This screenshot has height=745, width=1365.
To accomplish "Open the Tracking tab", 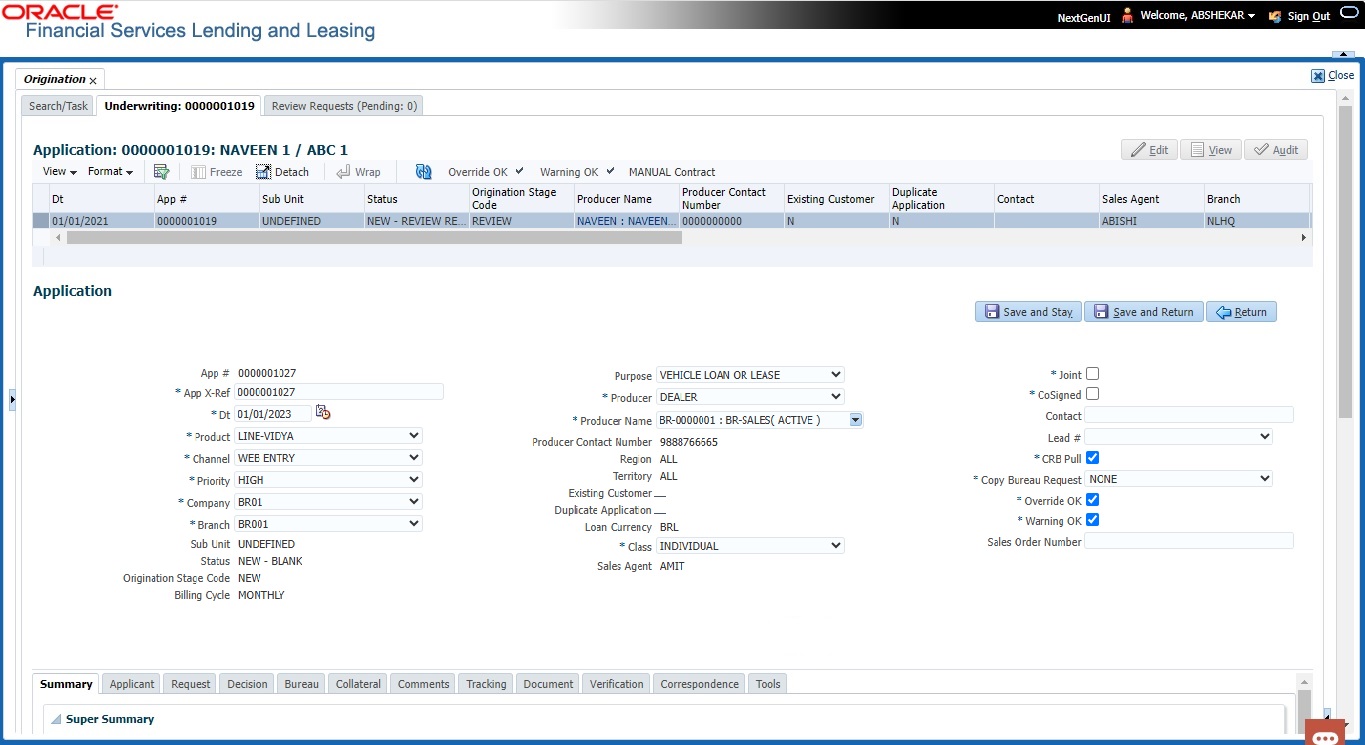I will coord(486,684).
